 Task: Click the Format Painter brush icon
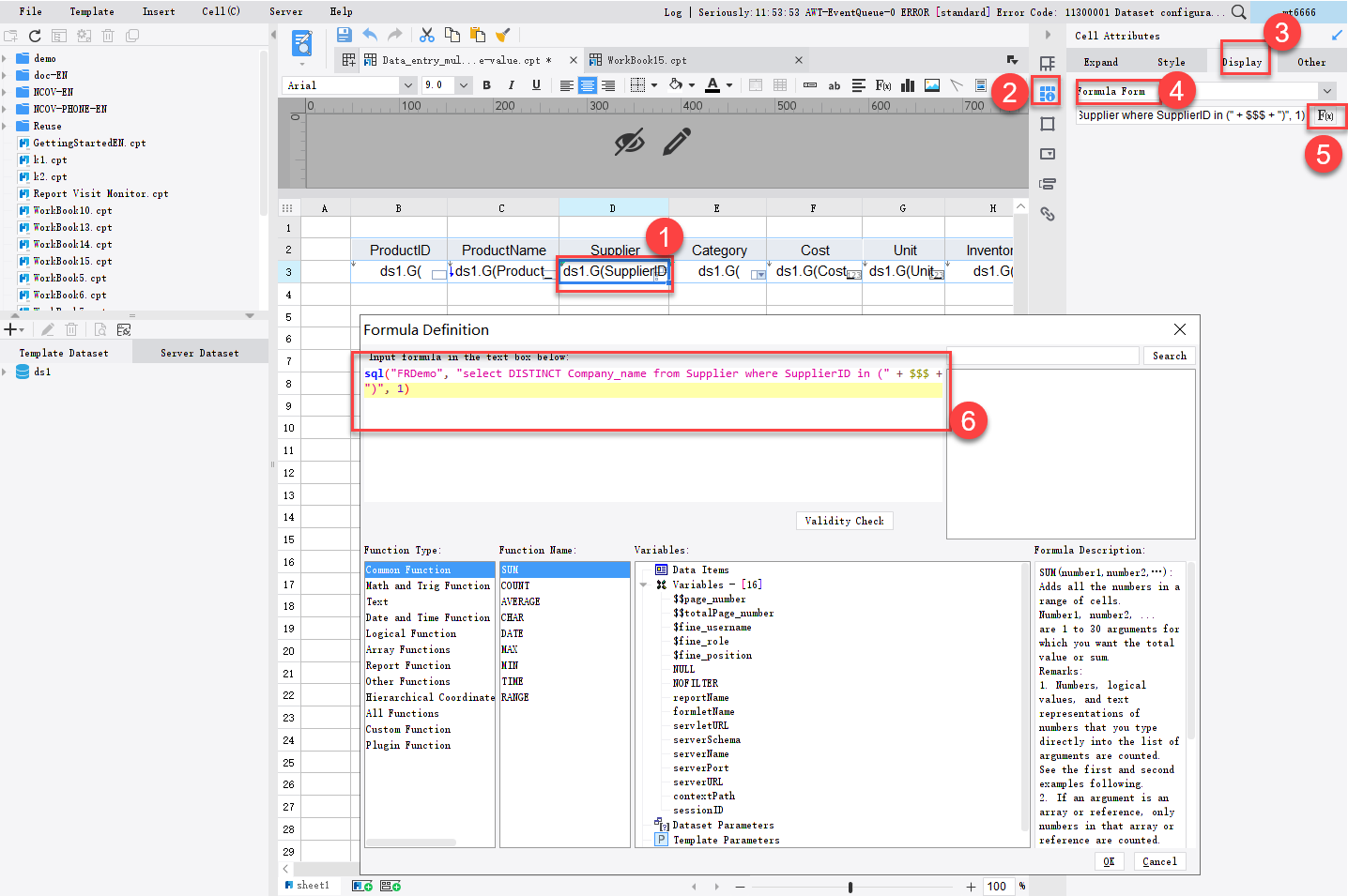point(503,35)
